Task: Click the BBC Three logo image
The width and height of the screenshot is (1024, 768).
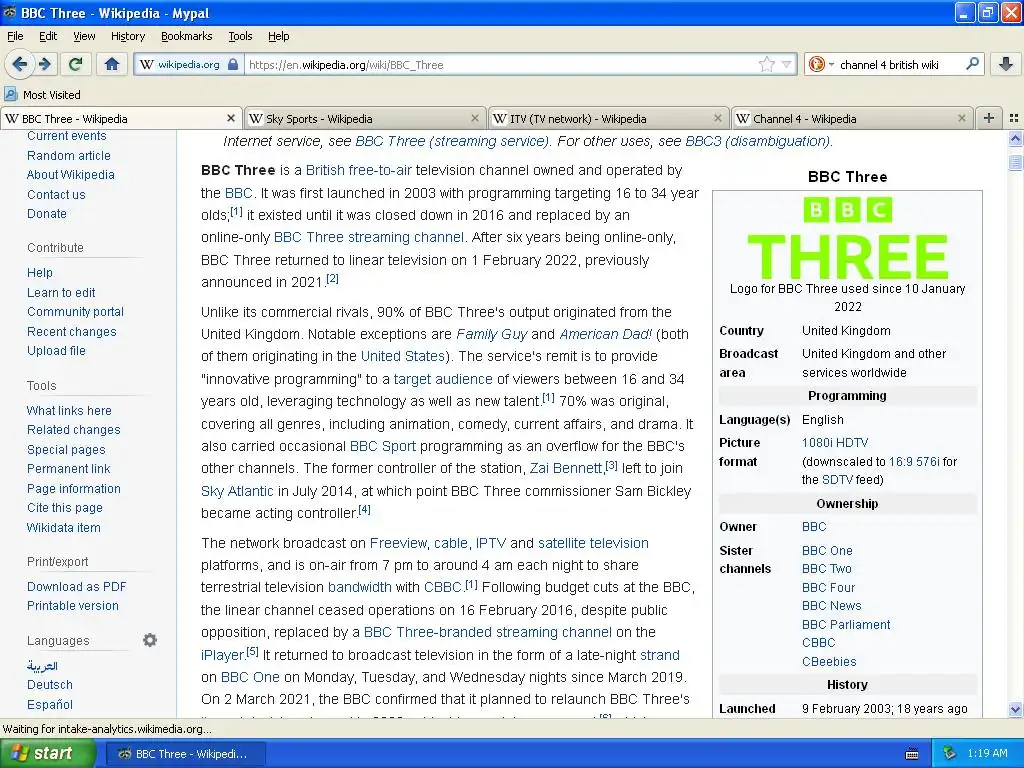Action: pos(847,238)
